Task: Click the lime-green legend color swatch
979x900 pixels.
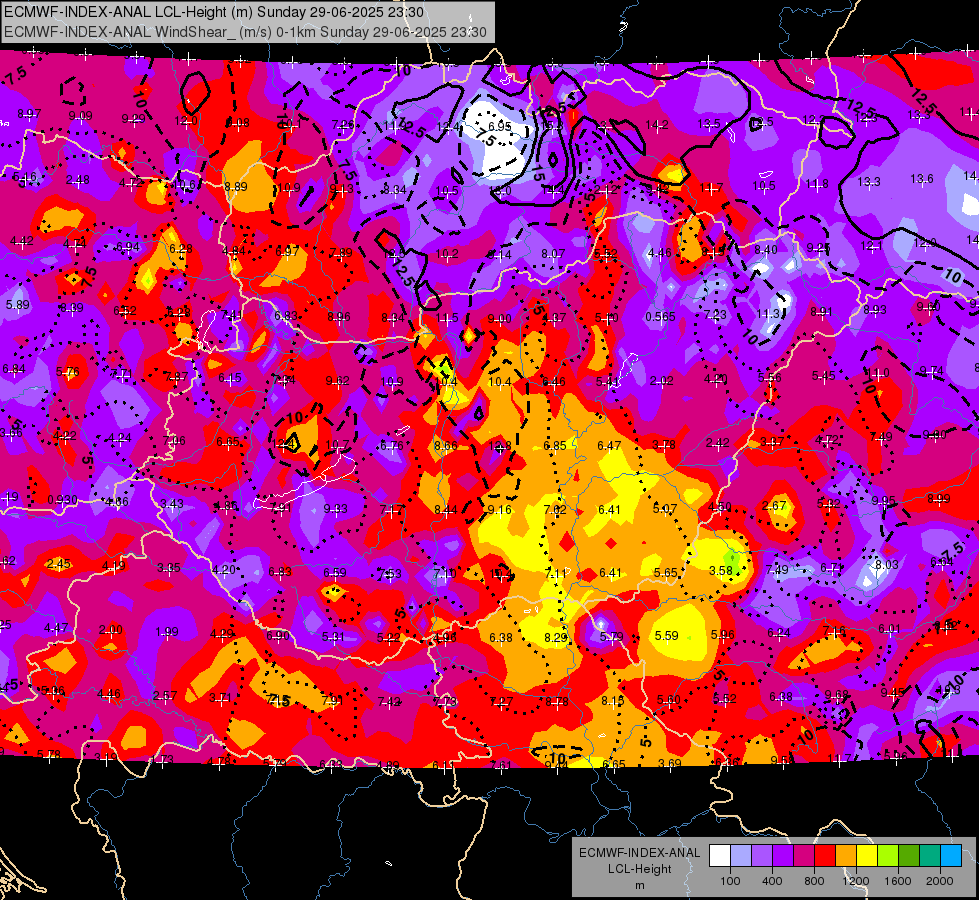Action: coord(888,856)
